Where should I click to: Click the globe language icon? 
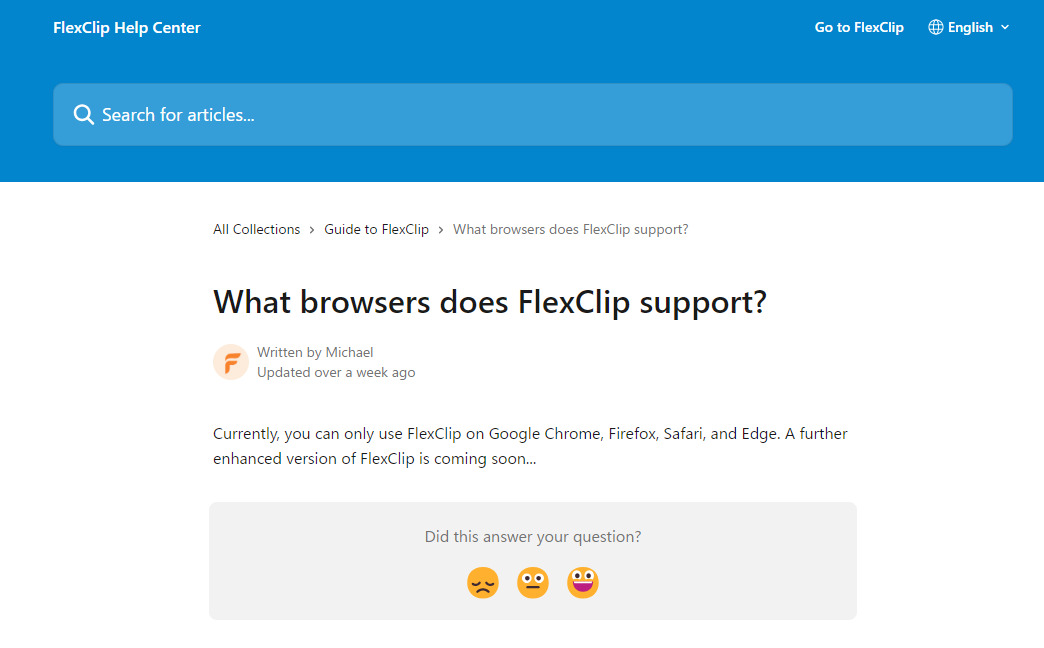935,27
